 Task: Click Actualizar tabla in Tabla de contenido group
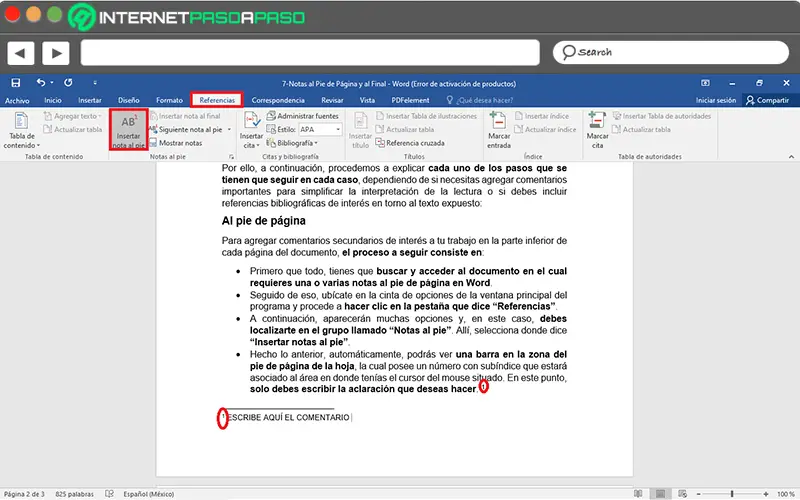[72, 130]
